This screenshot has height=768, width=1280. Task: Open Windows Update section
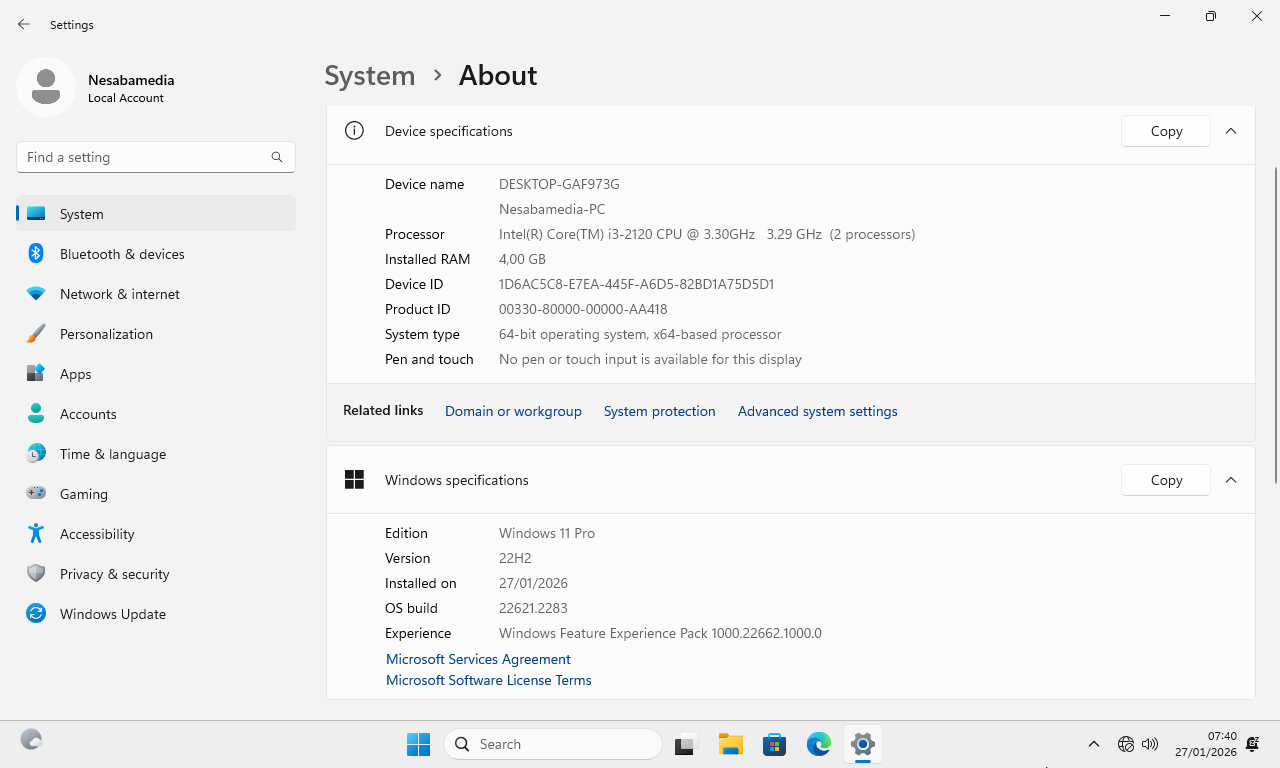[x=112, y=614]
